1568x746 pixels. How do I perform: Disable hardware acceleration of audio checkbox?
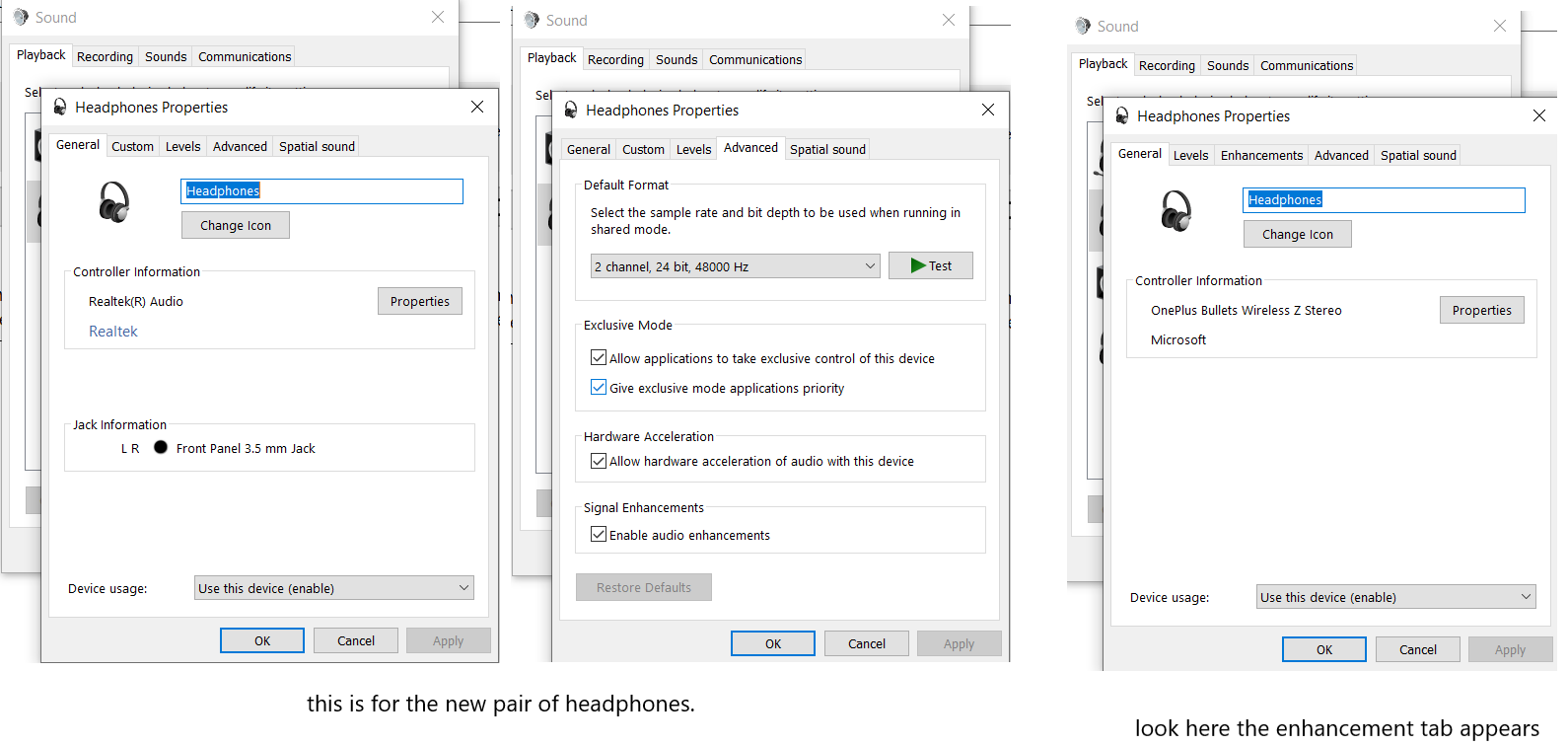click(x=599, y=461)
